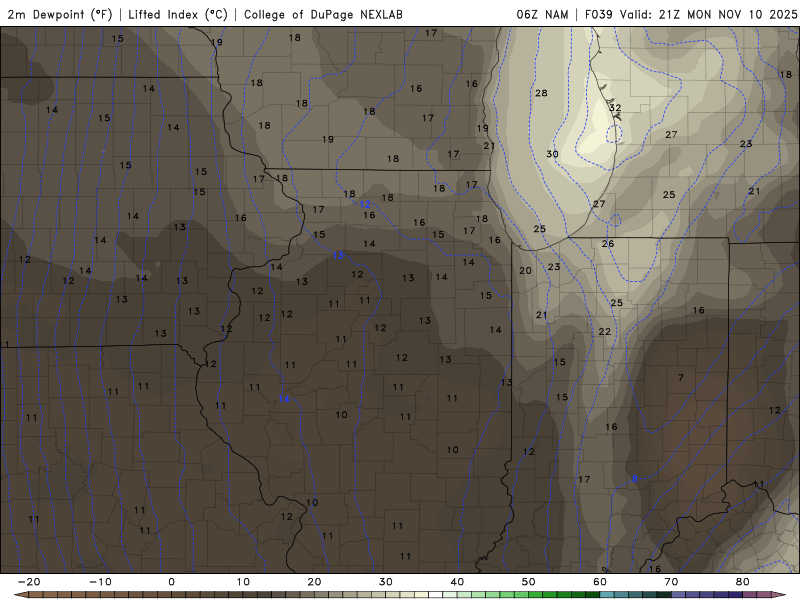Click the 60 label on the color scale

point(600,582)
